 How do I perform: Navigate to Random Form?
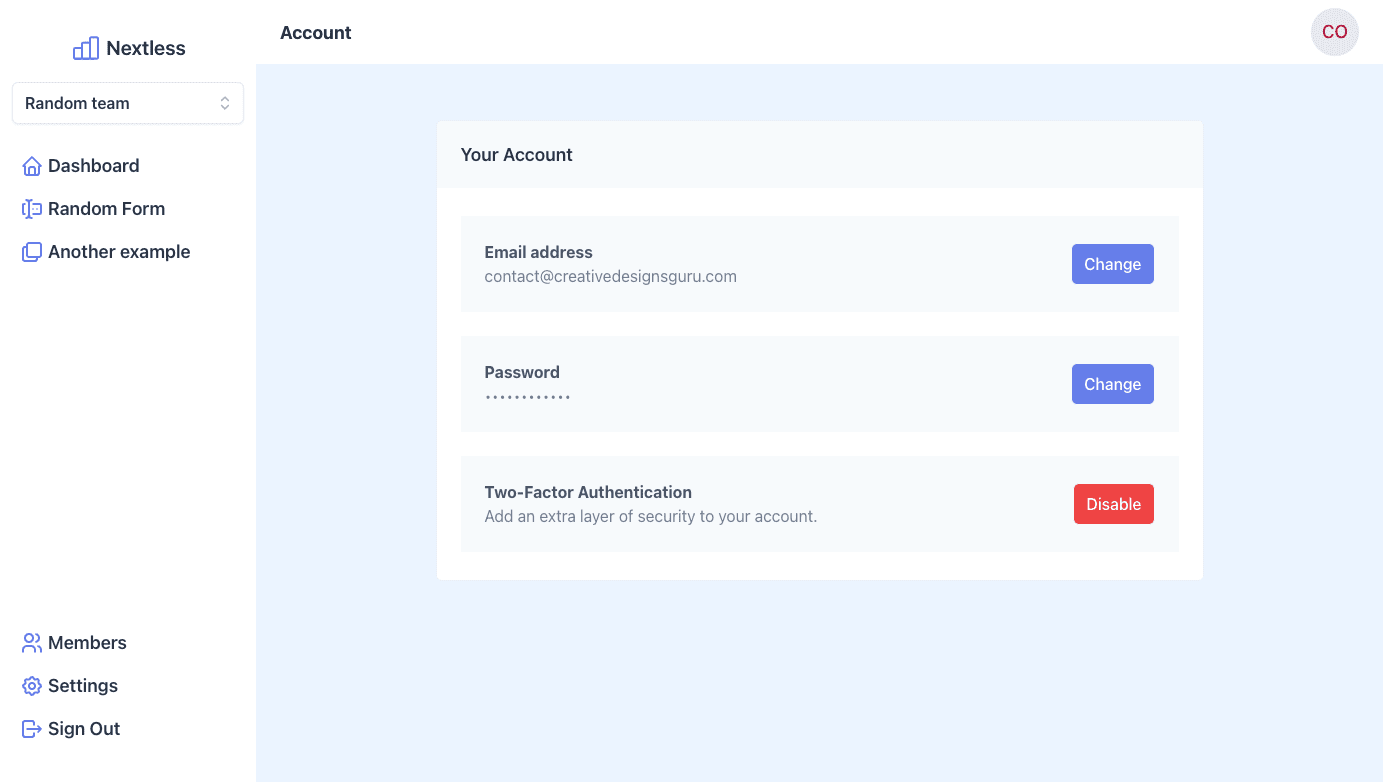(106, 208)
